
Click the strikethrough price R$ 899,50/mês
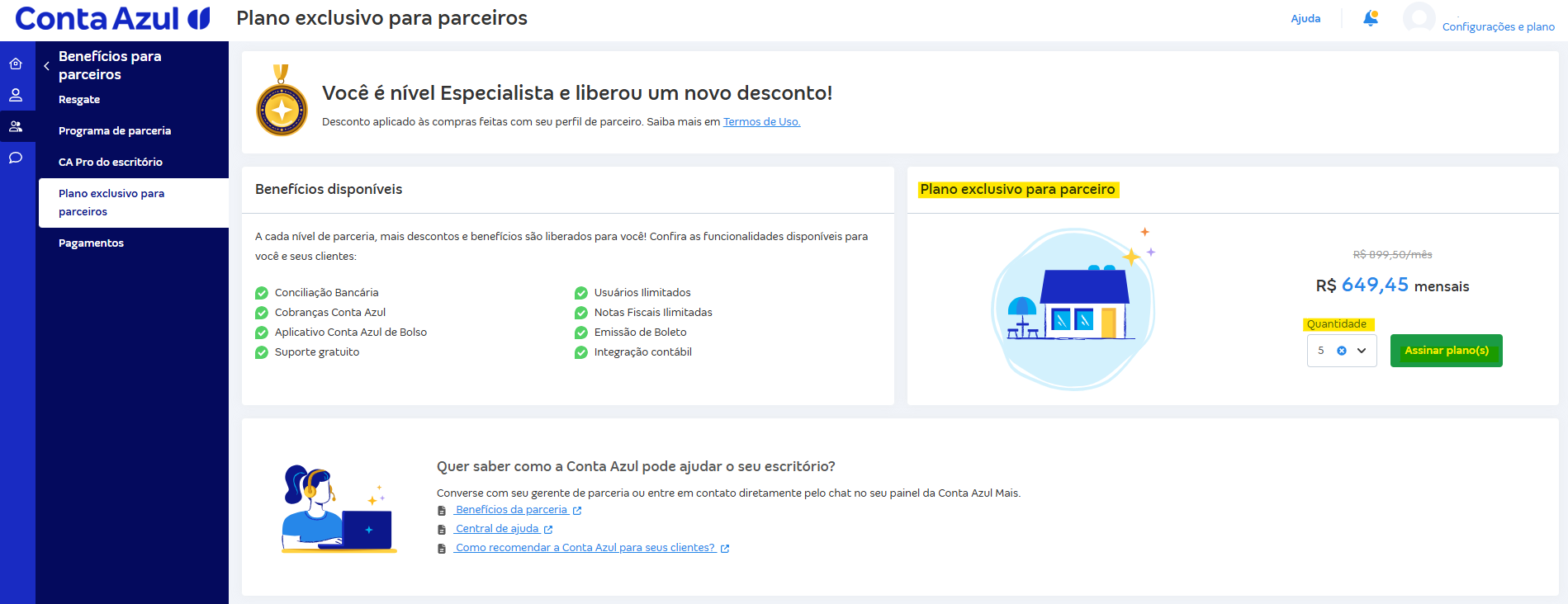pos(1392,254)
